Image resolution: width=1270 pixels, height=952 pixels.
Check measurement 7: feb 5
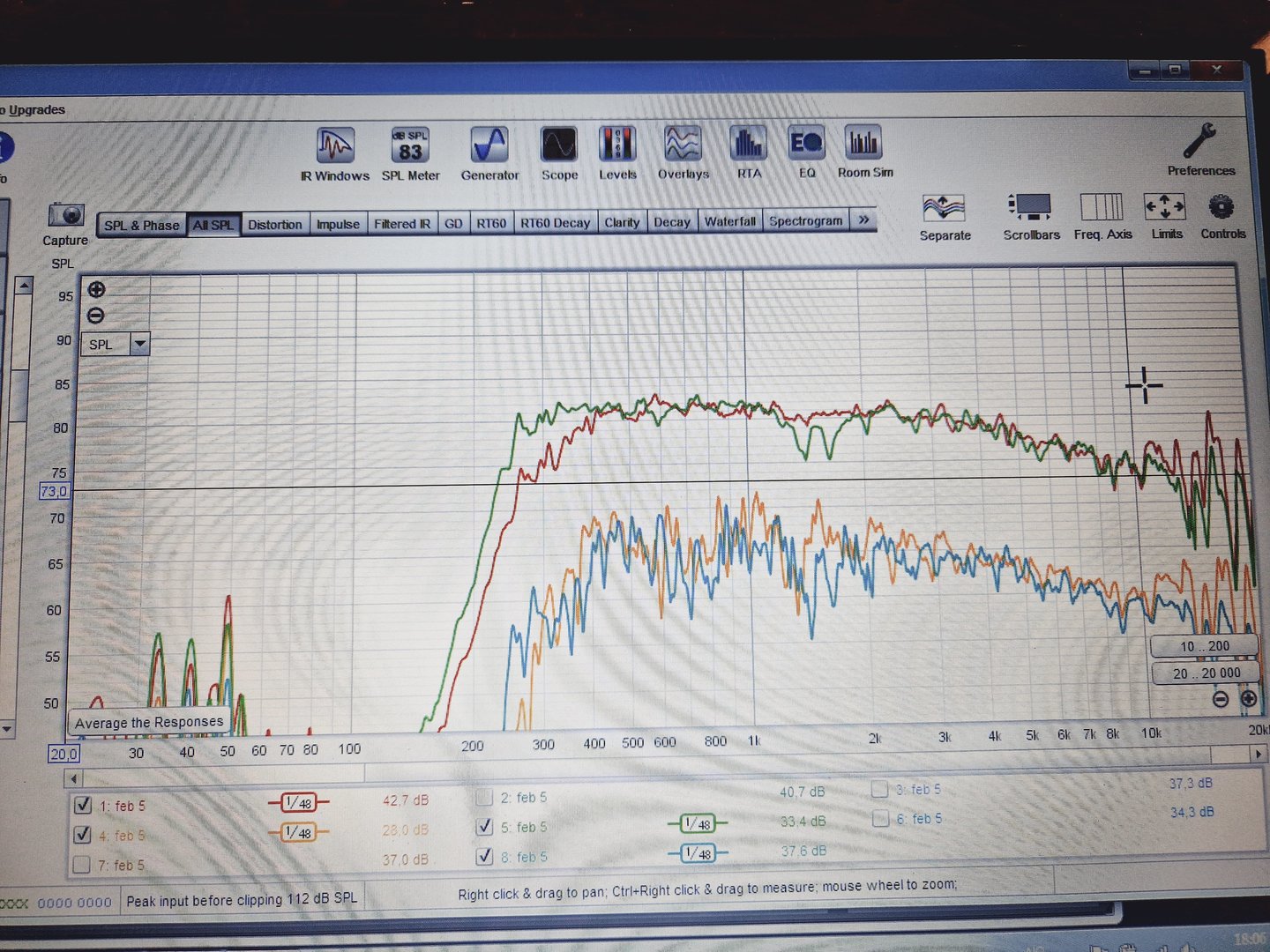(82, 864)
